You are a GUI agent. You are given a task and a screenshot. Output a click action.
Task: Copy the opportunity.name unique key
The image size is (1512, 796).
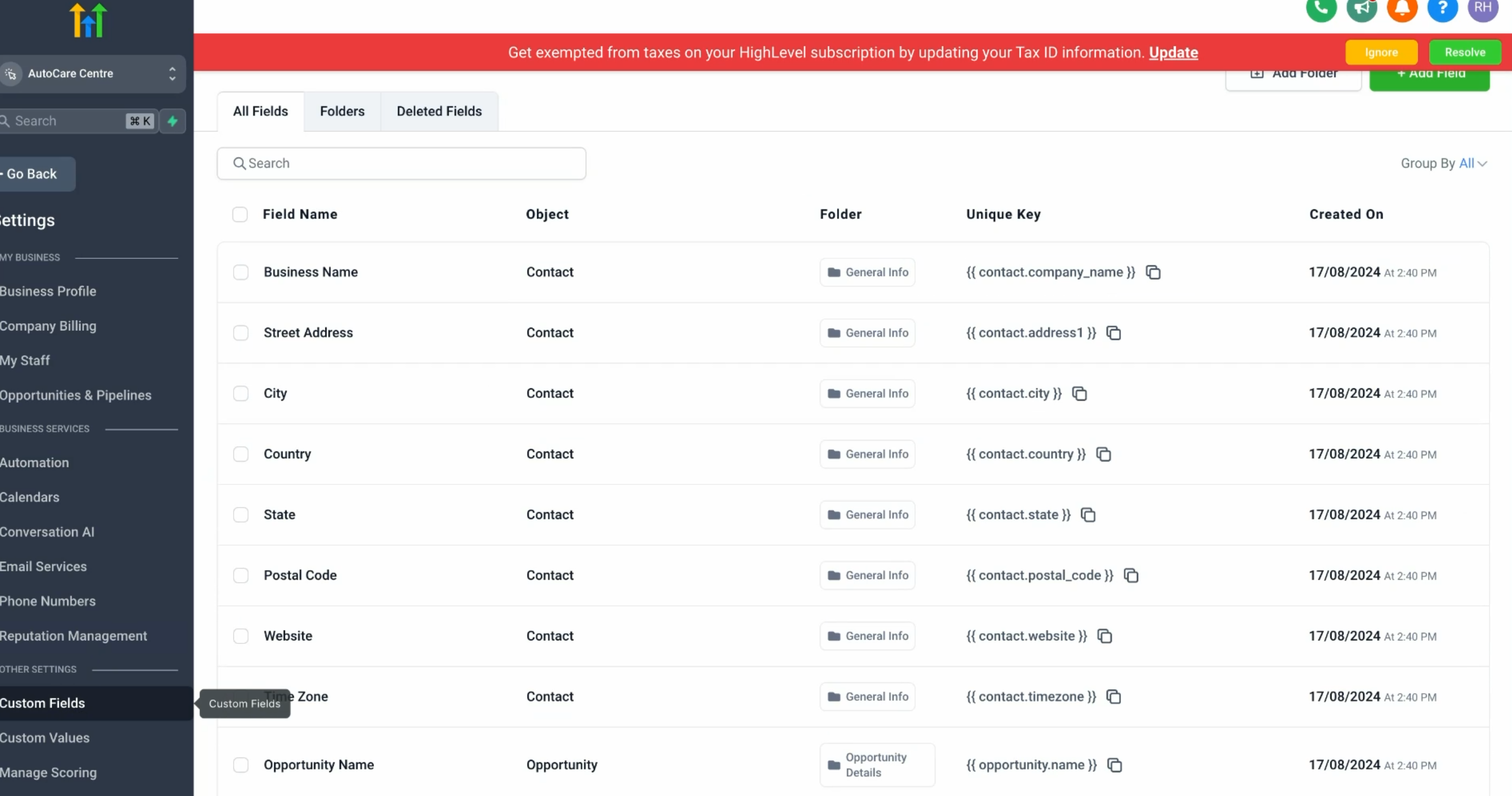(x=1114, y=766)
